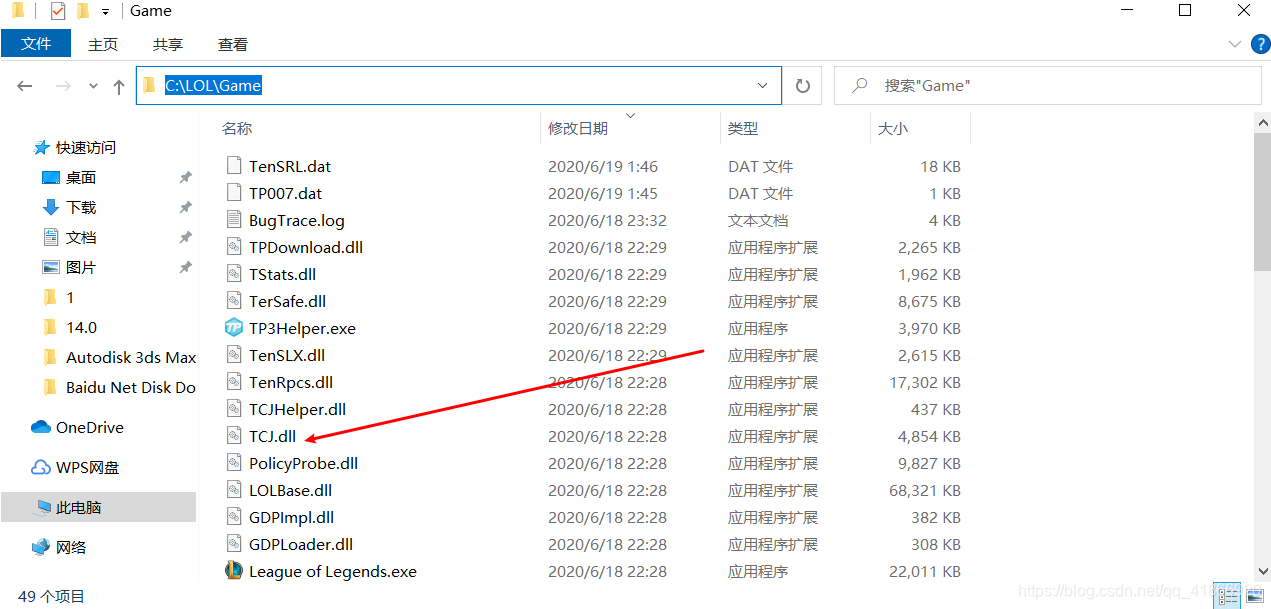Open the Help question mark icon
1271x609 pixels.
[x=1259, y=44]
